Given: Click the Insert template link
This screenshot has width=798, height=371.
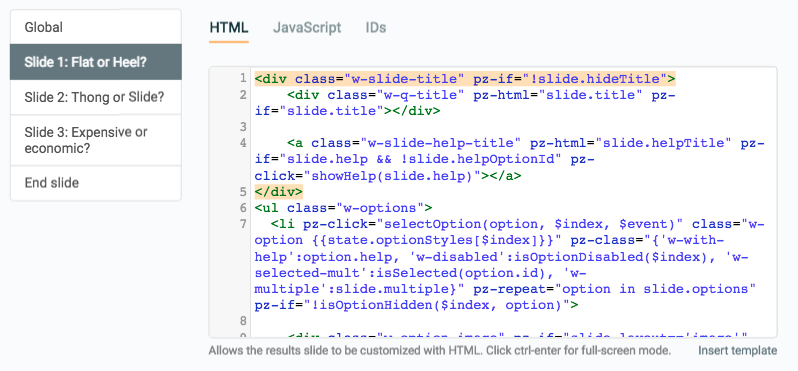Looking at the screenshot, I should 737,351.
